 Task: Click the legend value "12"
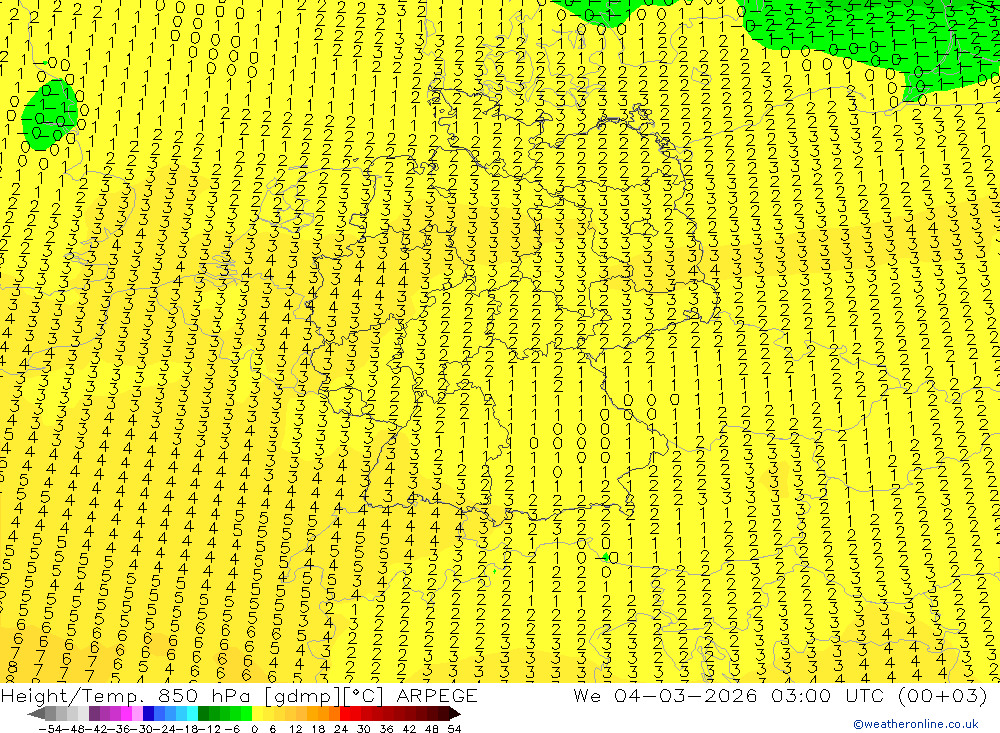(295, 729)
